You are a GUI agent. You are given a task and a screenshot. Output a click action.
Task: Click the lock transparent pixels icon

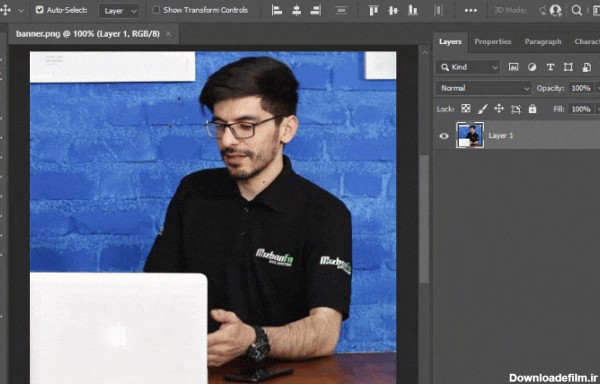tap(466, 109)
